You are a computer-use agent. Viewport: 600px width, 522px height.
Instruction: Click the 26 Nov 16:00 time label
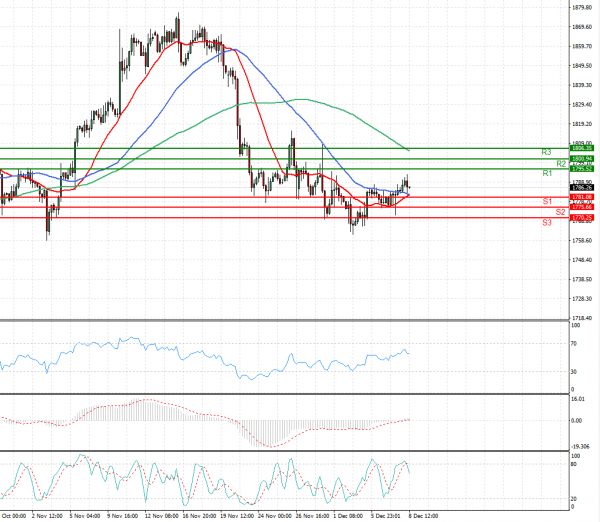312,516
